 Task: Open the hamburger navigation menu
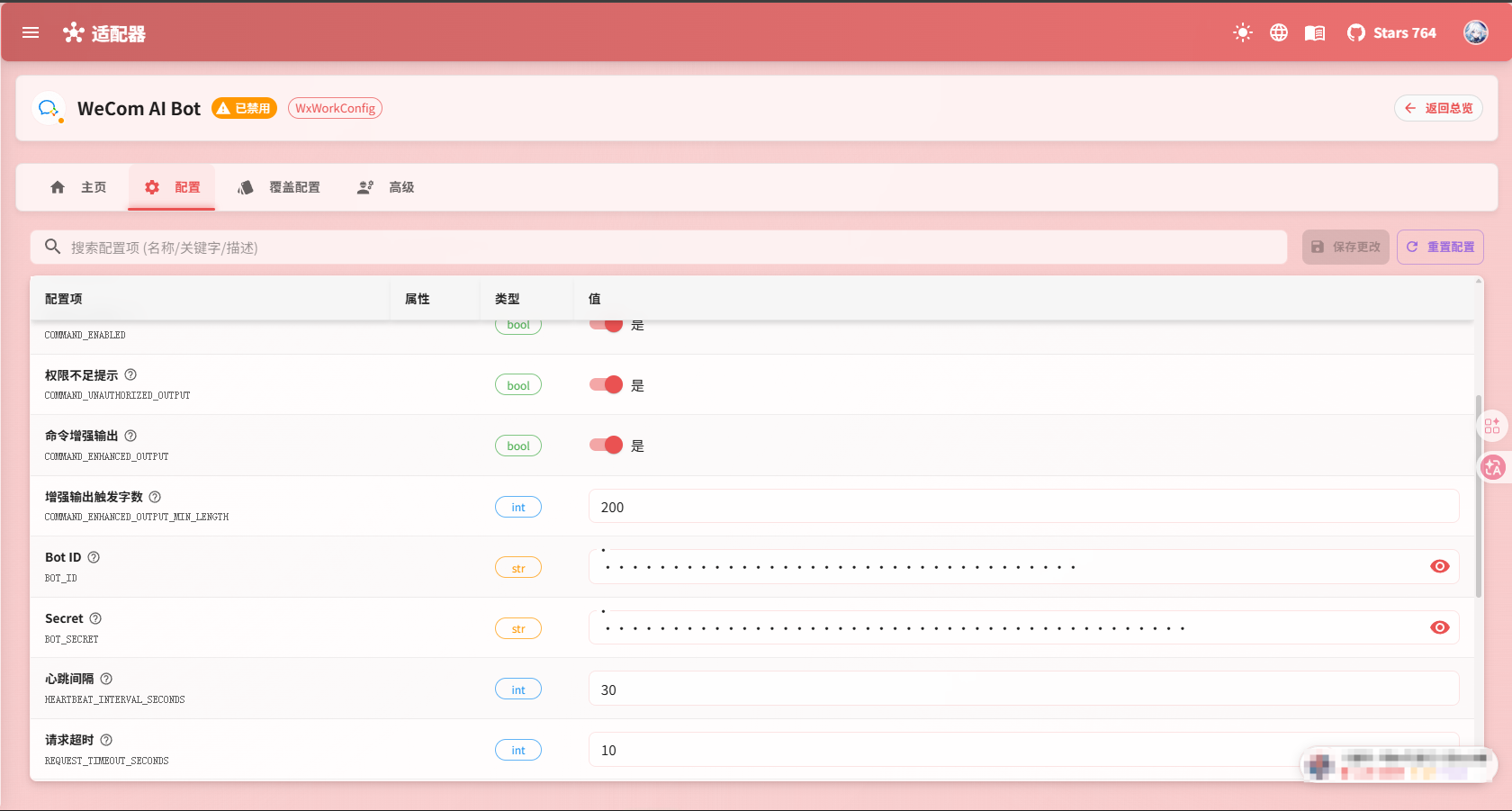[31, 32]
